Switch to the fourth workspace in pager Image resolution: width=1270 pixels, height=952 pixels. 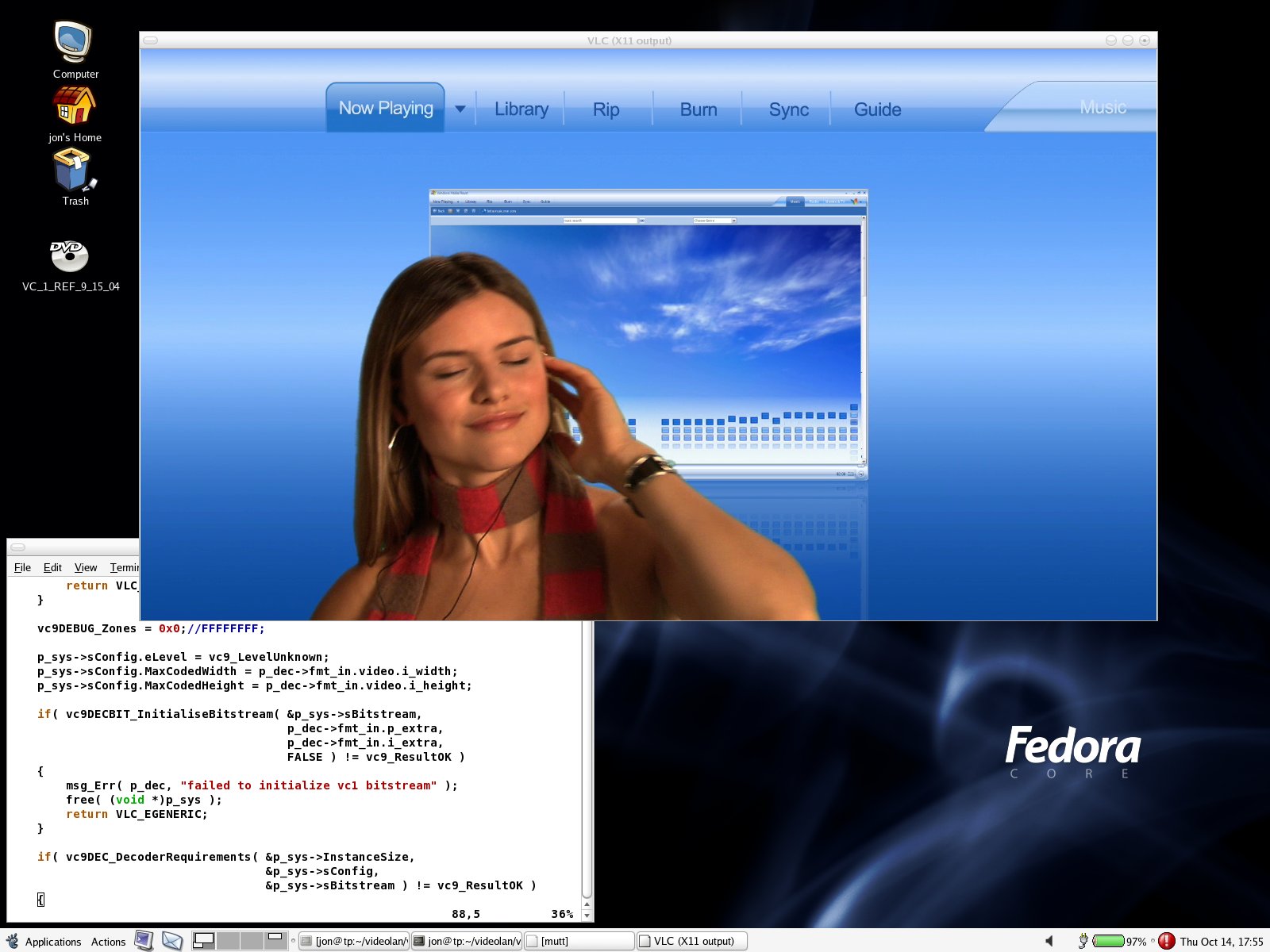(275, 941)
